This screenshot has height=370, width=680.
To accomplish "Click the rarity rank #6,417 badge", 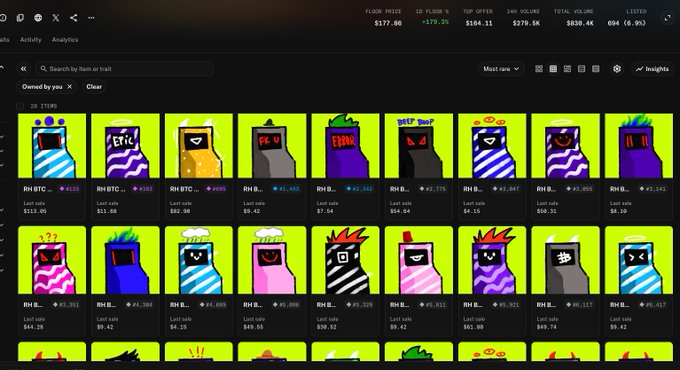I will pos(653,305).
